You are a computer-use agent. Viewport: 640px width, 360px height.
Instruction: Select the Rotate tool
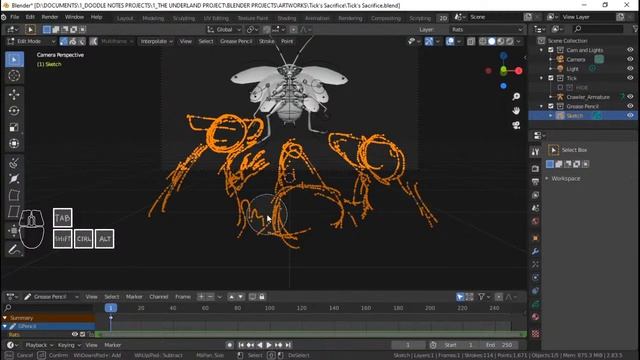14,111
